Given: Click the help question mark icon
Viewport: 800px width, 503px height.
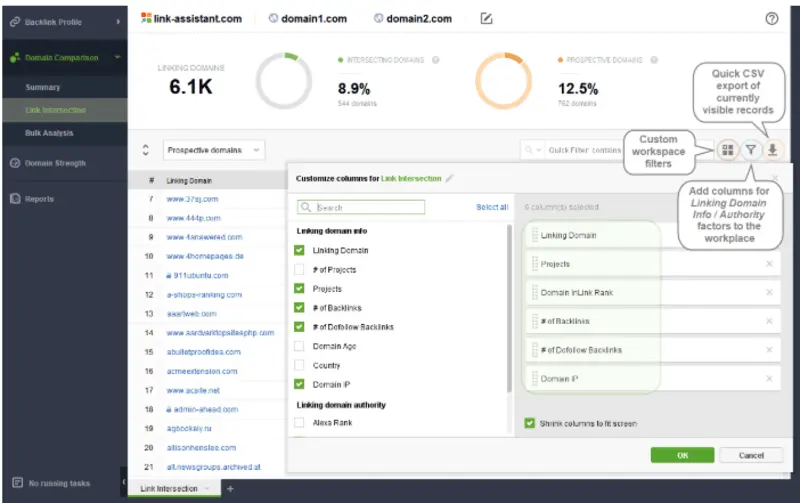Looking at the screenshot, I should [771, 19].
